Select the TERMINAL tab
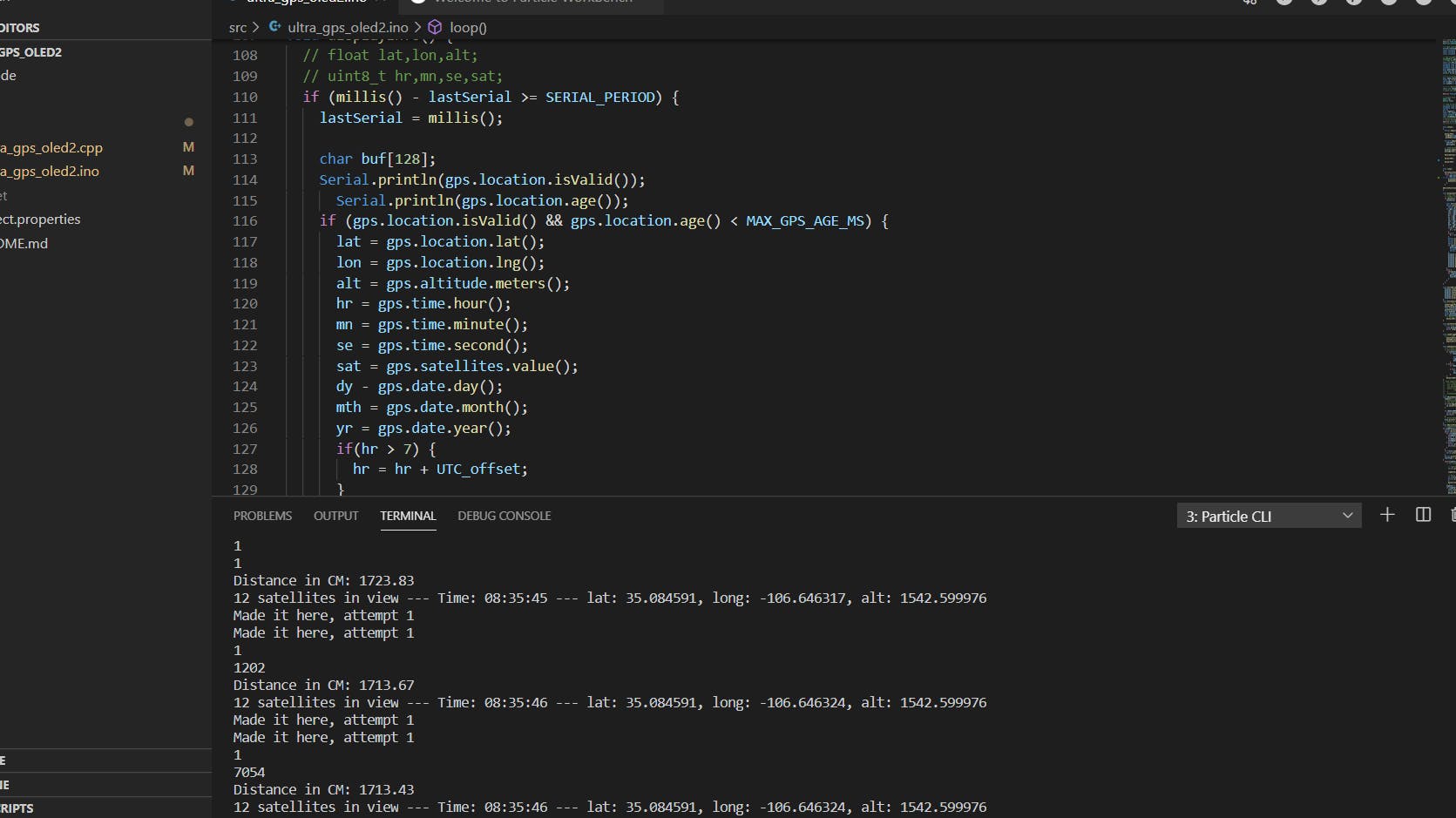 [x=408, y=516]
